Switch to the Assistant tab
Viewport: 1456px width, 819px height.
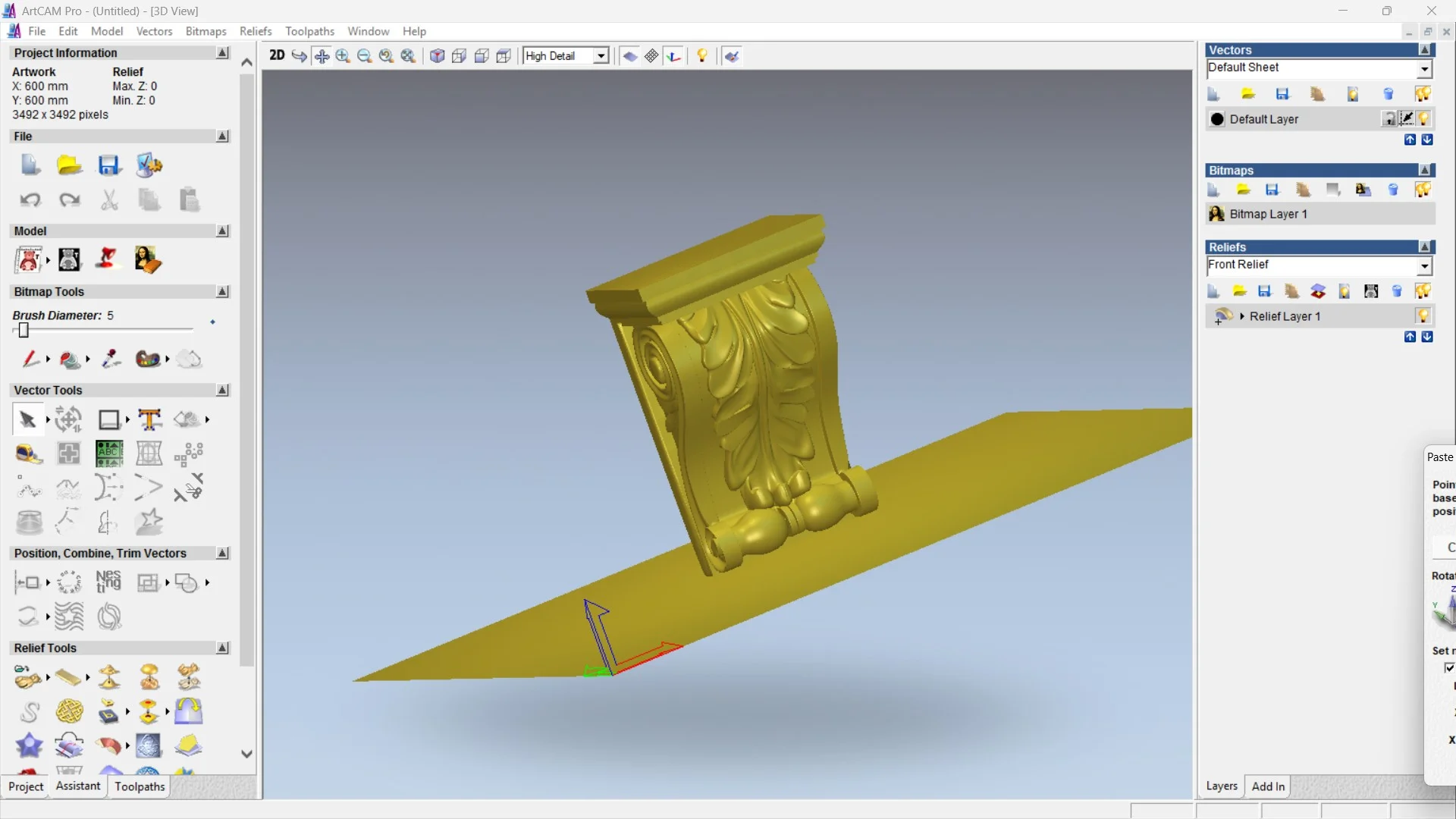pos(77,786)
